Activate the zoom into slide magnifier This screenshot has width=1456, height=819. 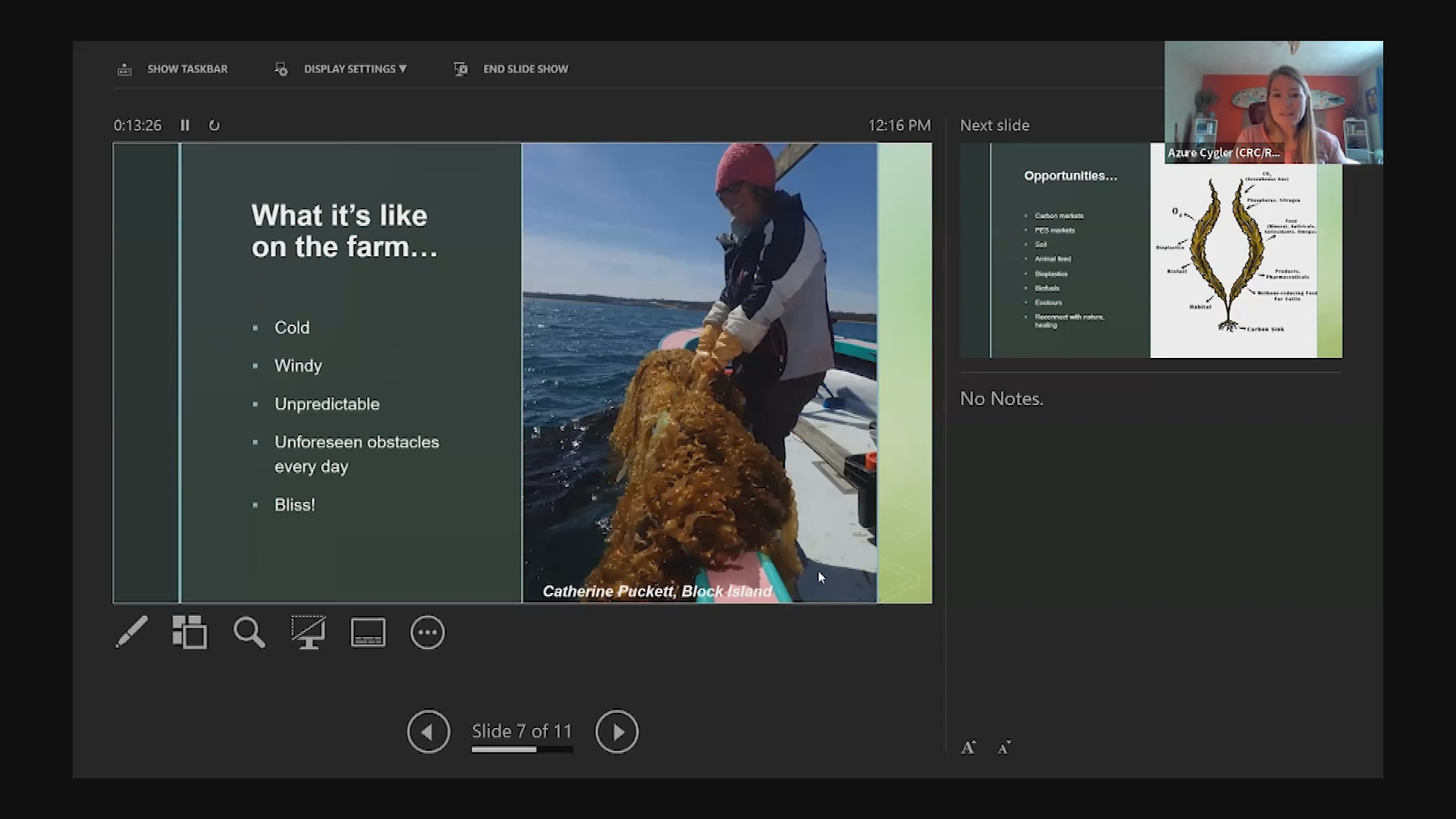click(249, 632)
